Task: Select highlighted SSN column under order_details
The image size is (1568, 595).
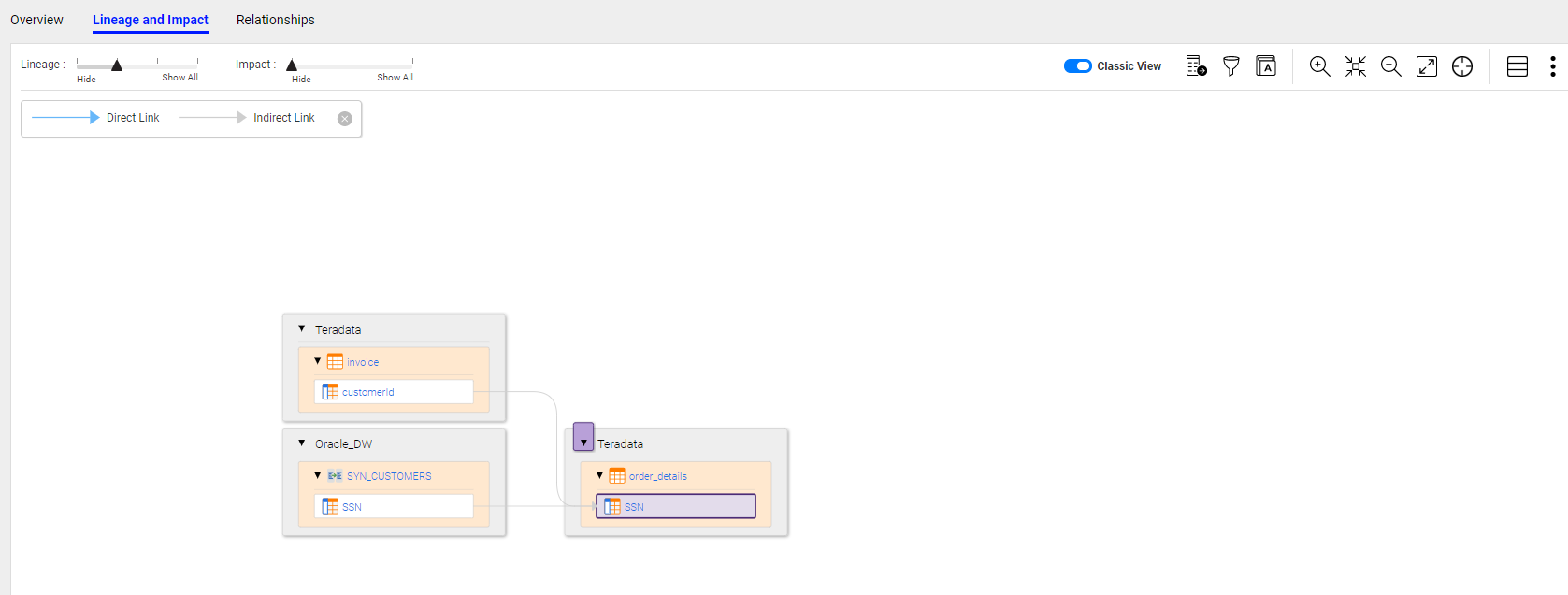Action: click(x=676, y=506)
